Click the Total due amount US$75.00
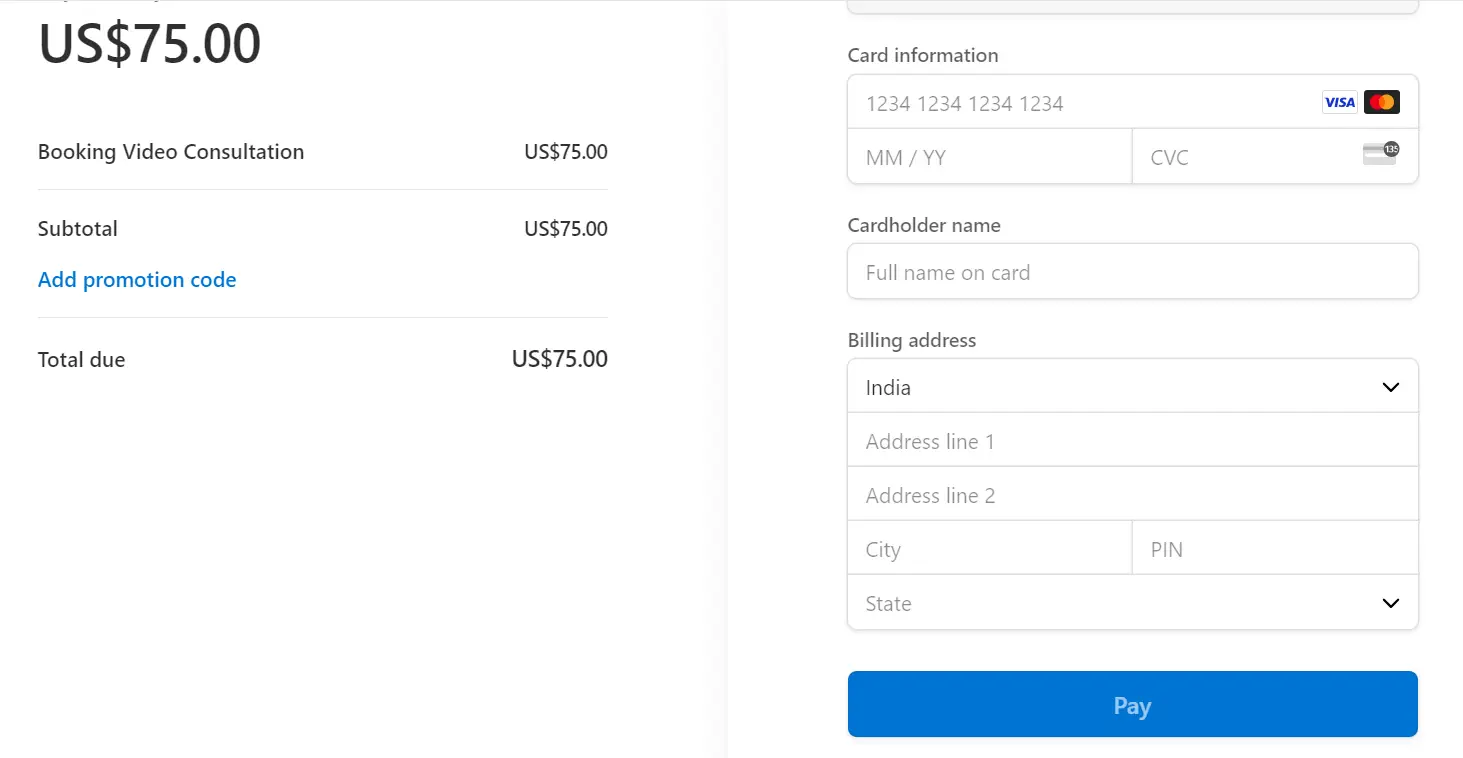 (x=559, y=359)
